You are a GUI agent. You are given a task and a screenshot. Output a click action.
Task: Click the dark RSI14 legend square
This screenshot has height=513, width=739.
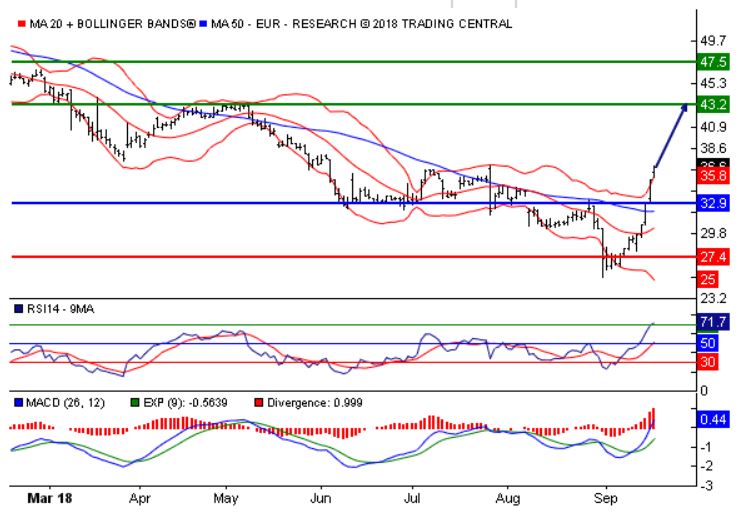pos(19,309)
